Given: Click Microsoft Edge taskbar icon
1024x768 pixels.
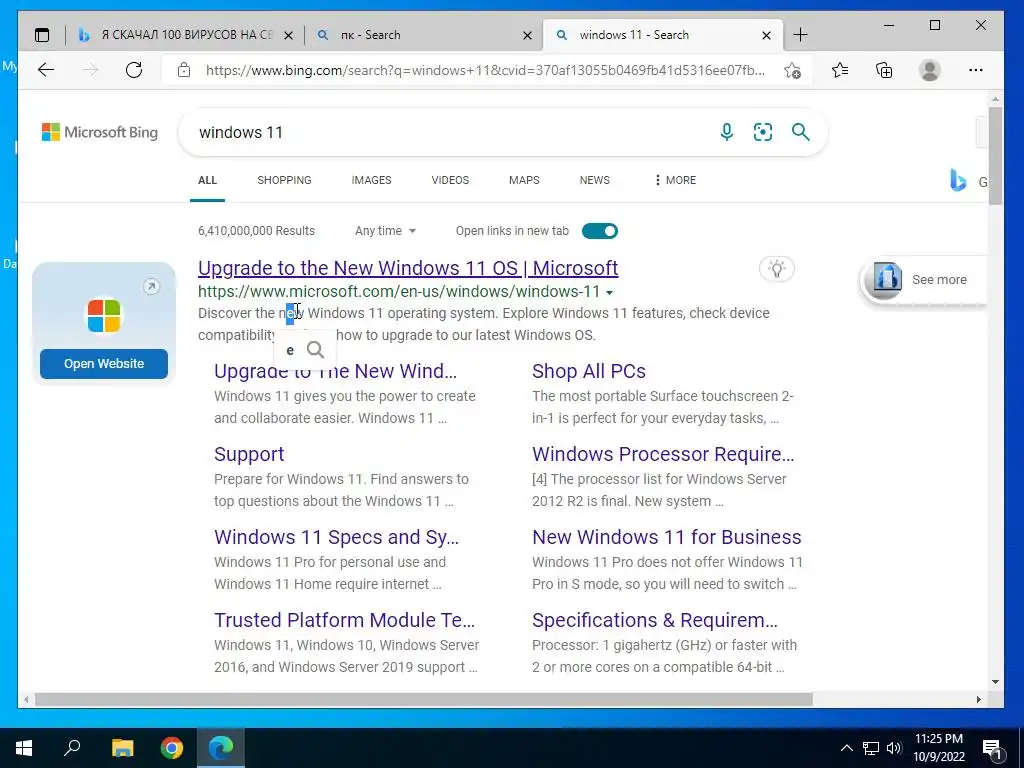Looking at the screenshot, I should (221, 748).
